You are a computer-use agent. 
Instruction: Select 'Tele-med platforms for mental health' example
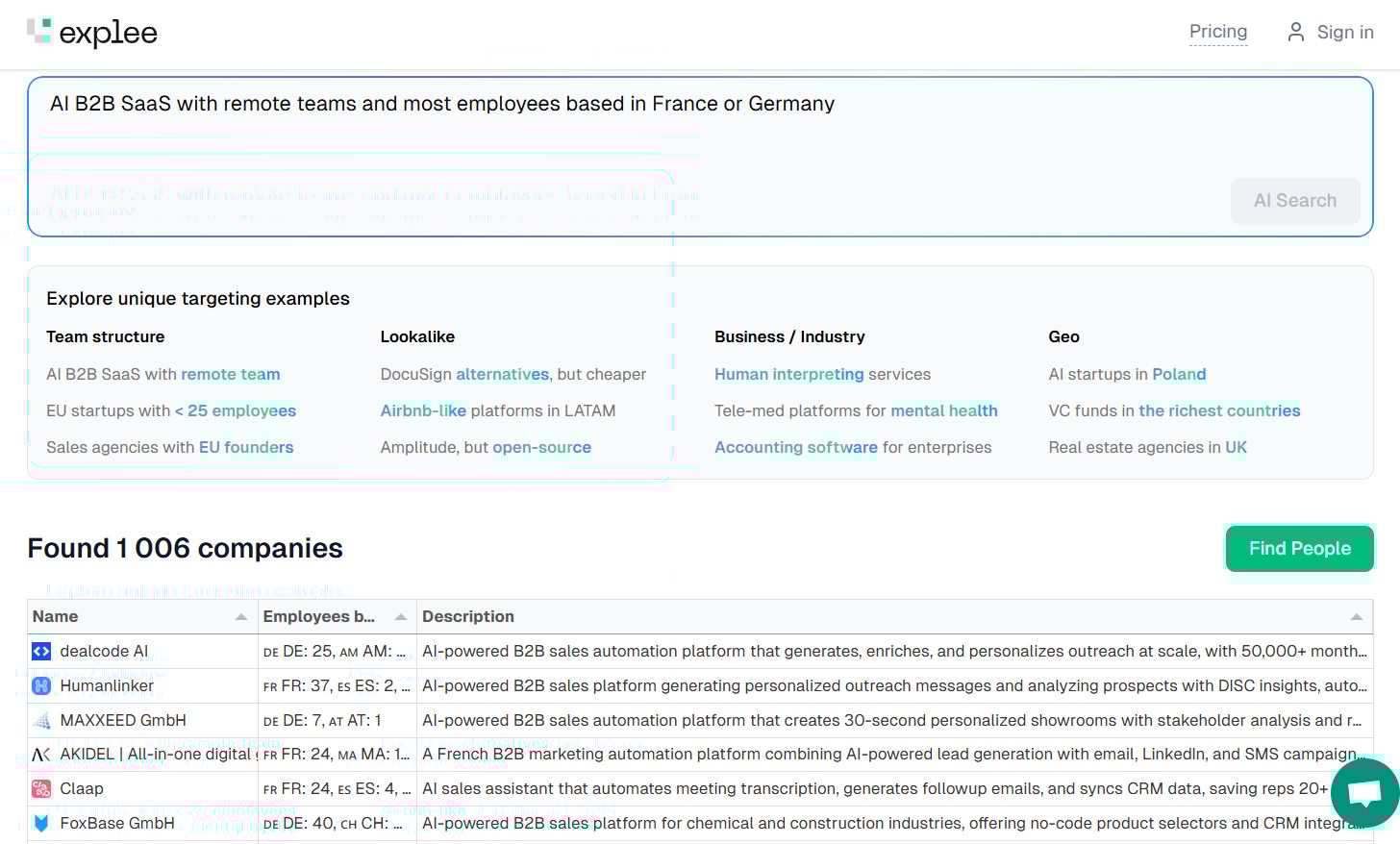click(856, 410)
